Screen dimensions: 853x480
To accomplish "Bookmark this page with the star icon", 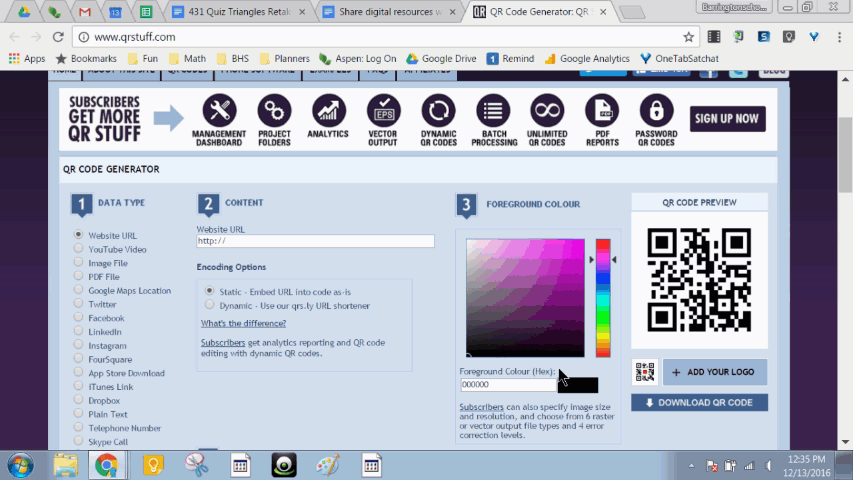I will [689, 37].
